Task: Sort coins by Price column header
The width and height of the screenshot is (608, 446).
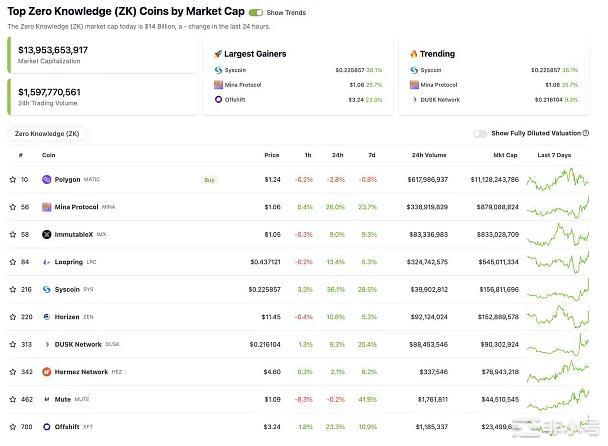Action: coord(271,156)
